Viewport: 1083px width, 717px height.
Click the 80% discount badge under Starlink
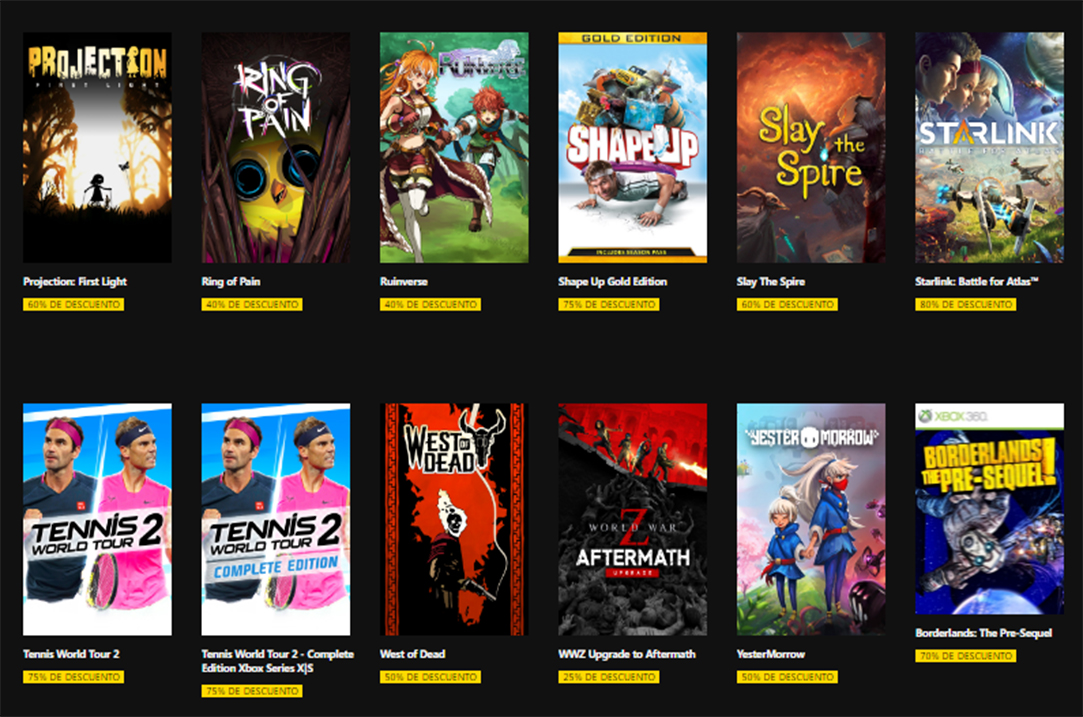[966, 305]
